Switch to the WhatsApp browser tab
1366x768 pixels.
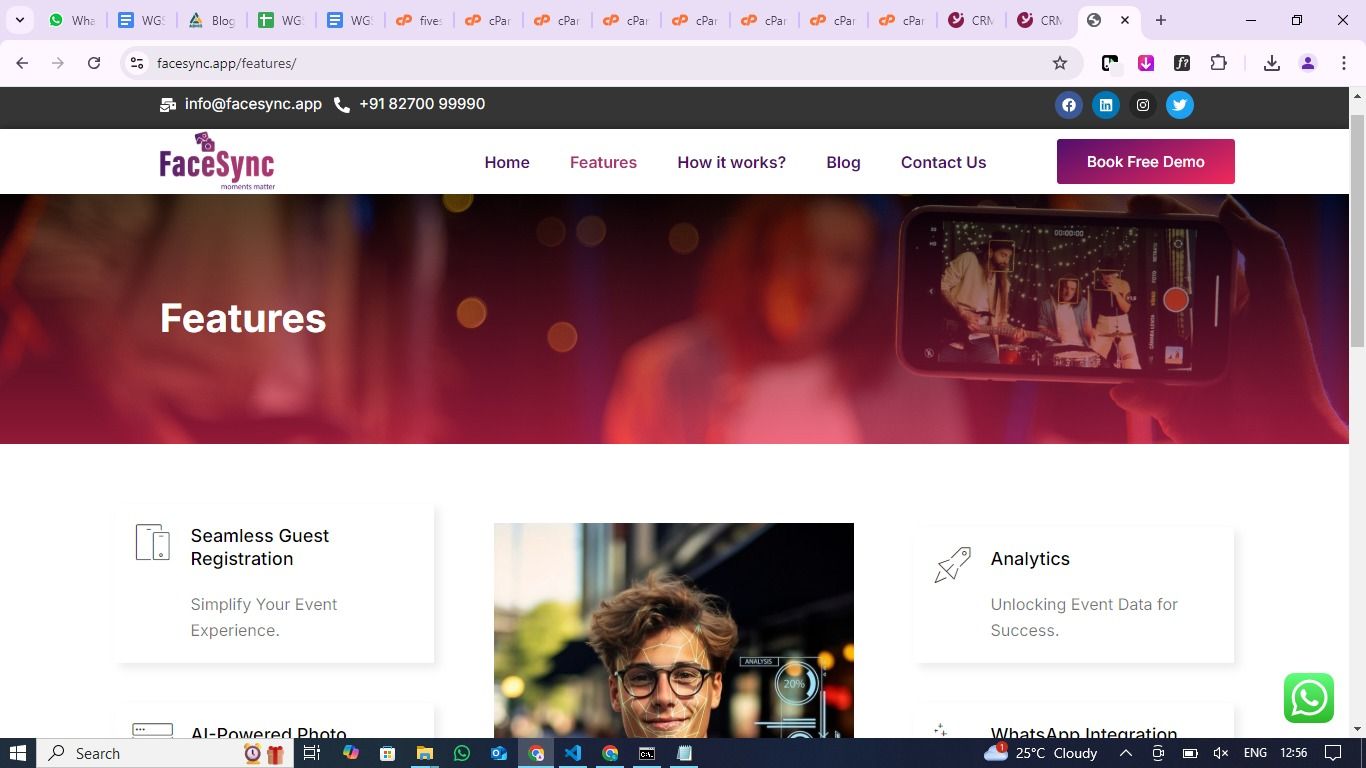click(72, 20)
